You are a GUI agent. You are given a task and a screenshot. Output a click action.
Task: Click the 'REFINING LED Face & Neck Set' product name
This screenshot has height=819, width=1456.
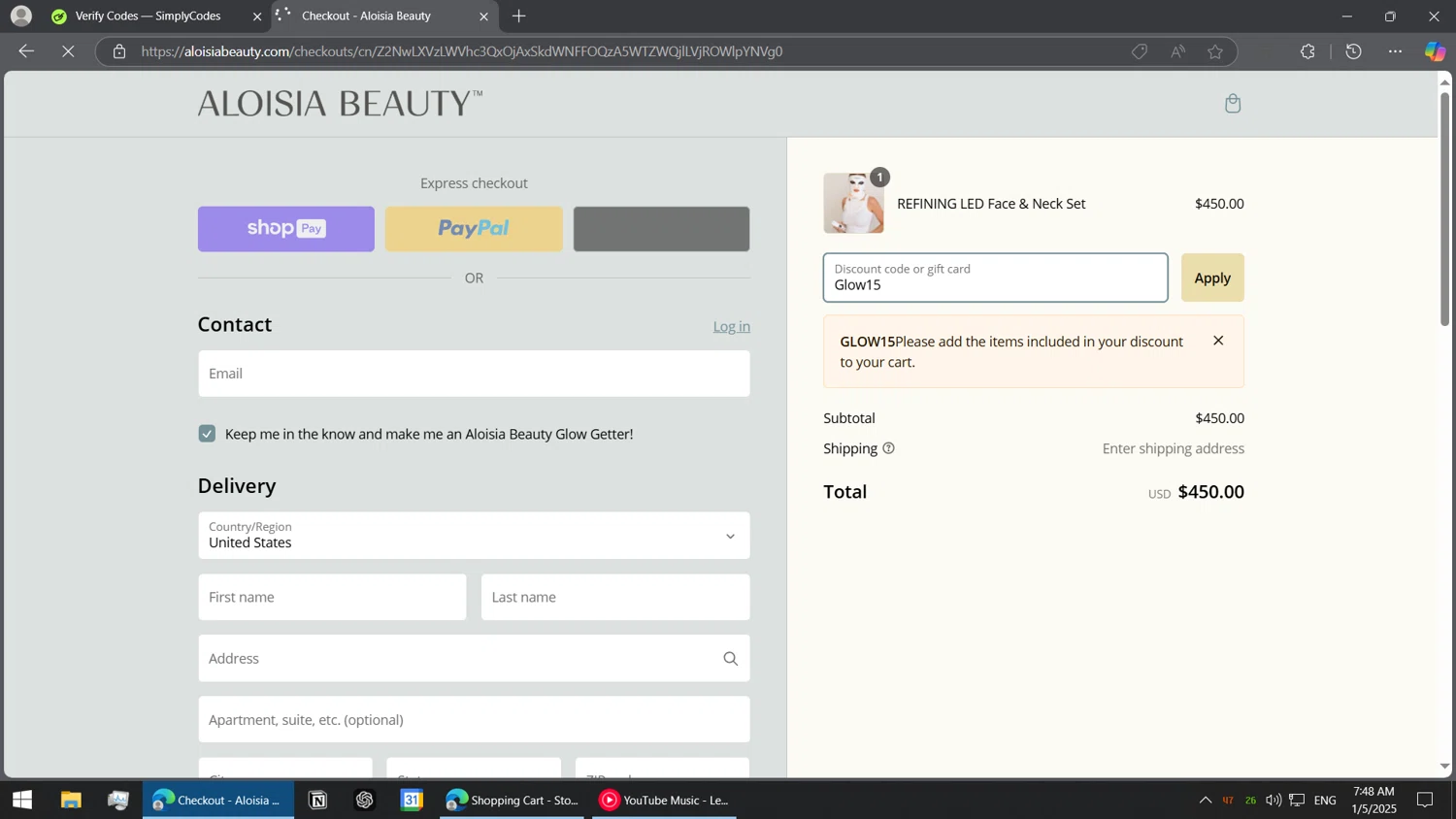pyautogui.click(x=991, y=204)
